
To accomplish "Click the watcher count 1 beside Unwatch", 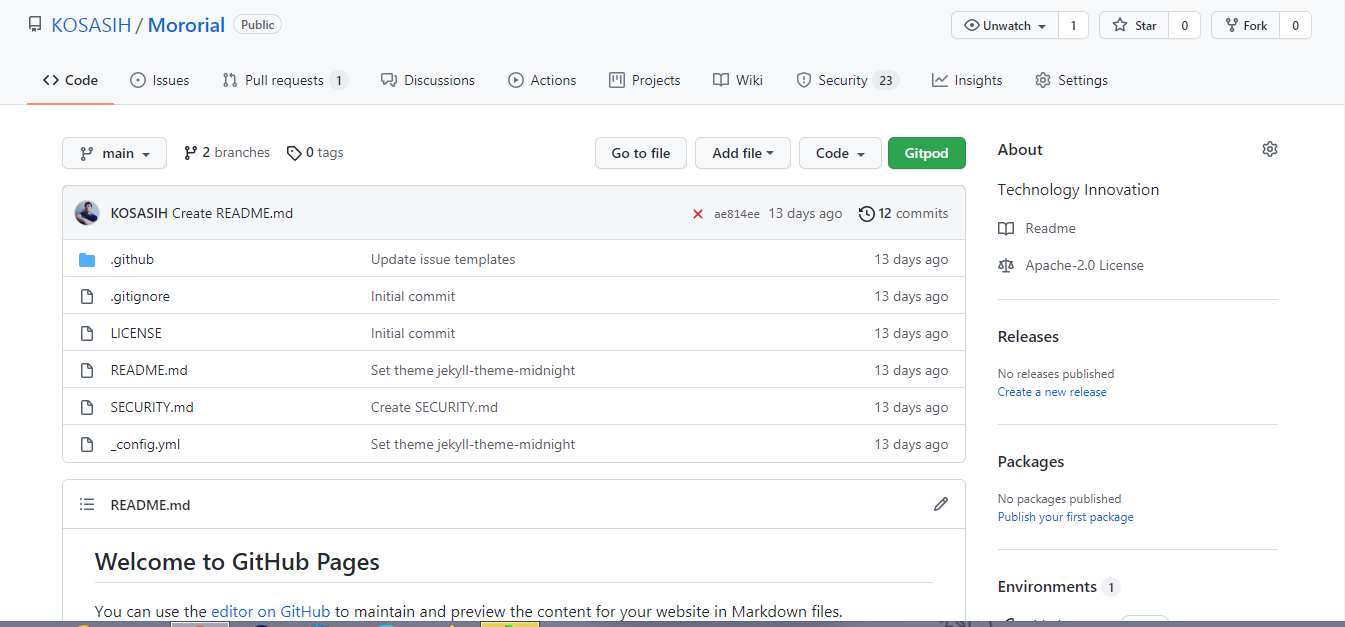I will coord(1074,26).
